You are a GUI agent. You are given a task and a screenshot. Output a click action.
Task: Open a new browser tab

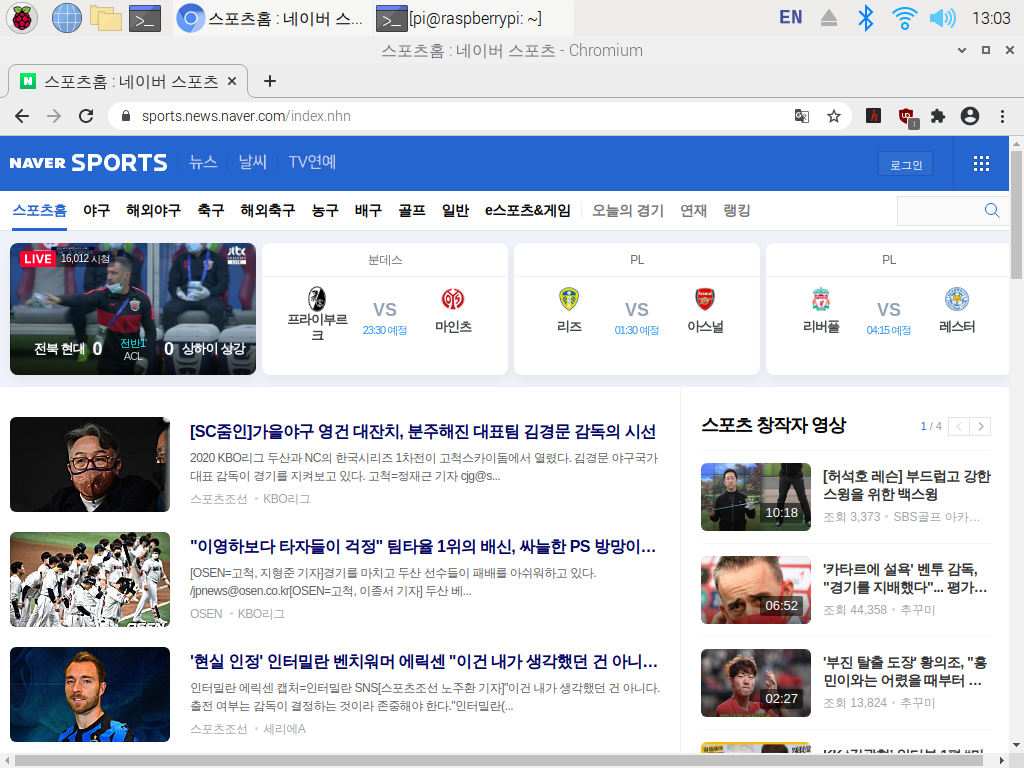click(x=270, y=81)
